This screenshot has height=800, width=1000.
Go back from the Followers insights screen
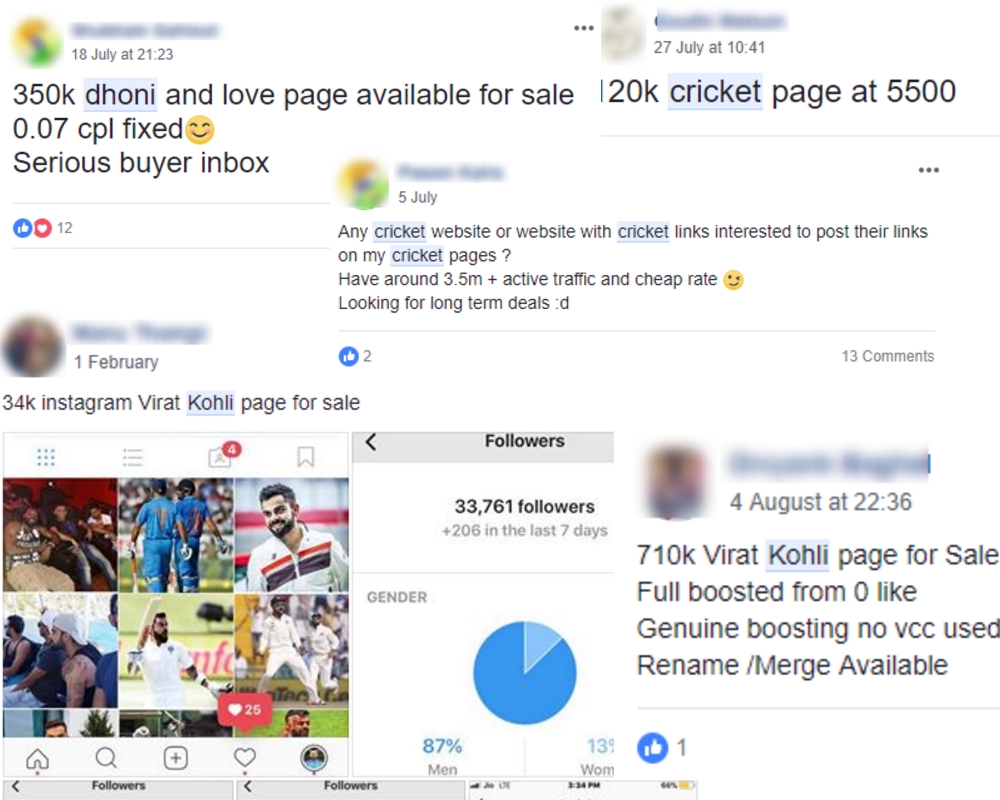pyautogui.click(x=371, y=442)
